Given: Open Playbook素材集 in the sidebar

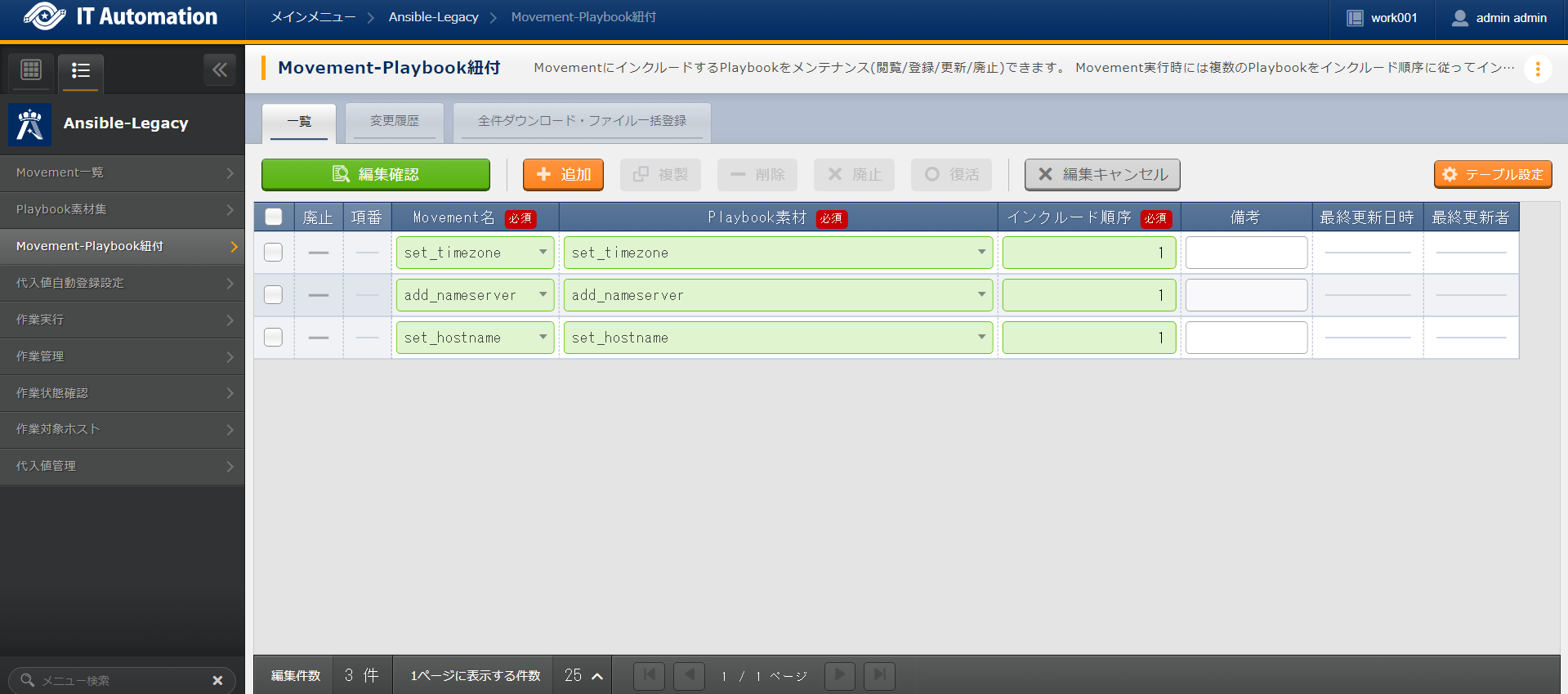Looking at the screenshot, I should click(123, 209).
